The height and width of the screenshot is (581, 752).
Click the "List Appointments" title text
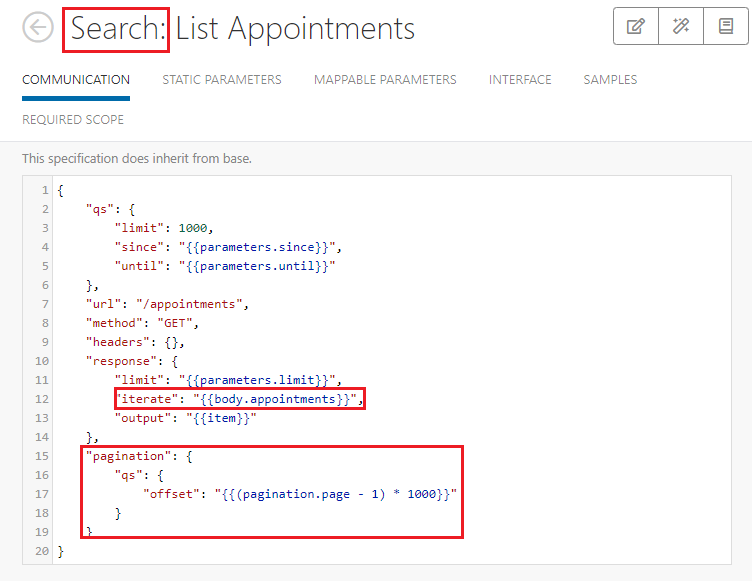click(295, 29)
